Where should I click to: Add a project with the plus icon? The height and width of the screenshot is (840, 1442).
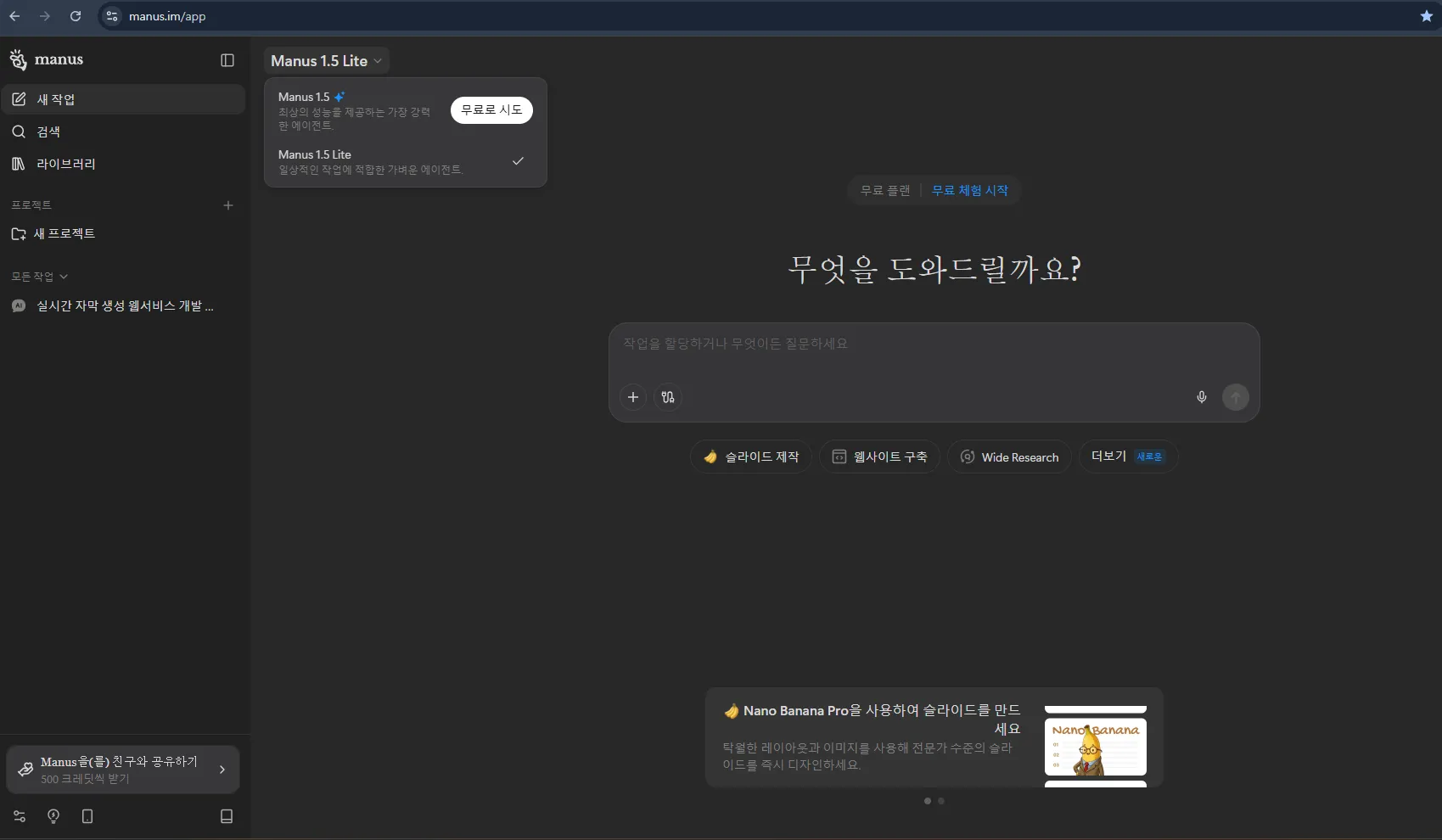228,205
